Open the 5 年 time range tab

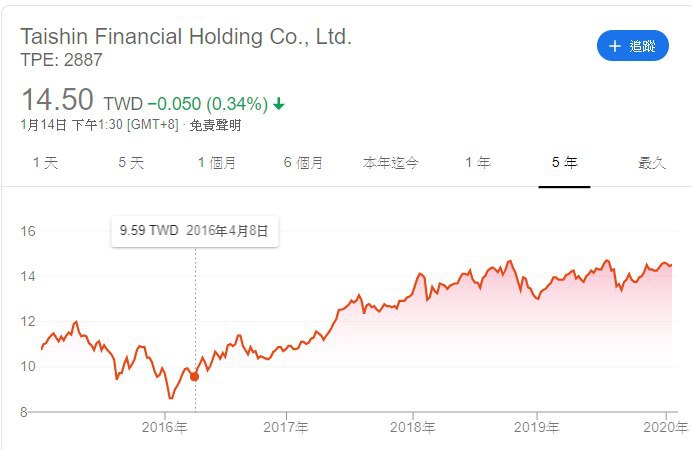coord(564,162)
